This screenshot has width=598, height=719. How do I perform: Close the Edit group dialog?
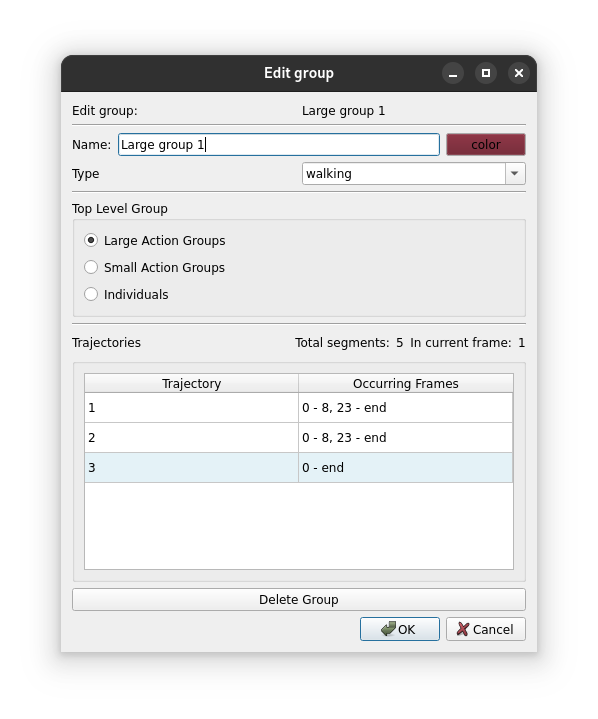[519, 73]
